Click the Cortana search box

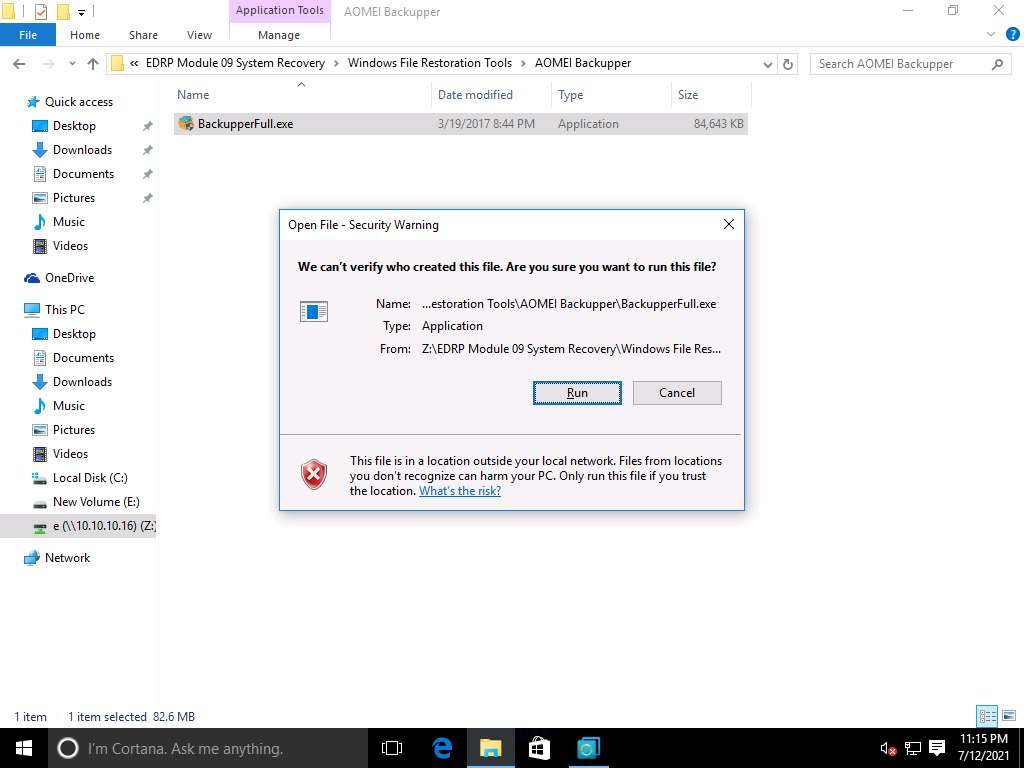coord(208,748)
